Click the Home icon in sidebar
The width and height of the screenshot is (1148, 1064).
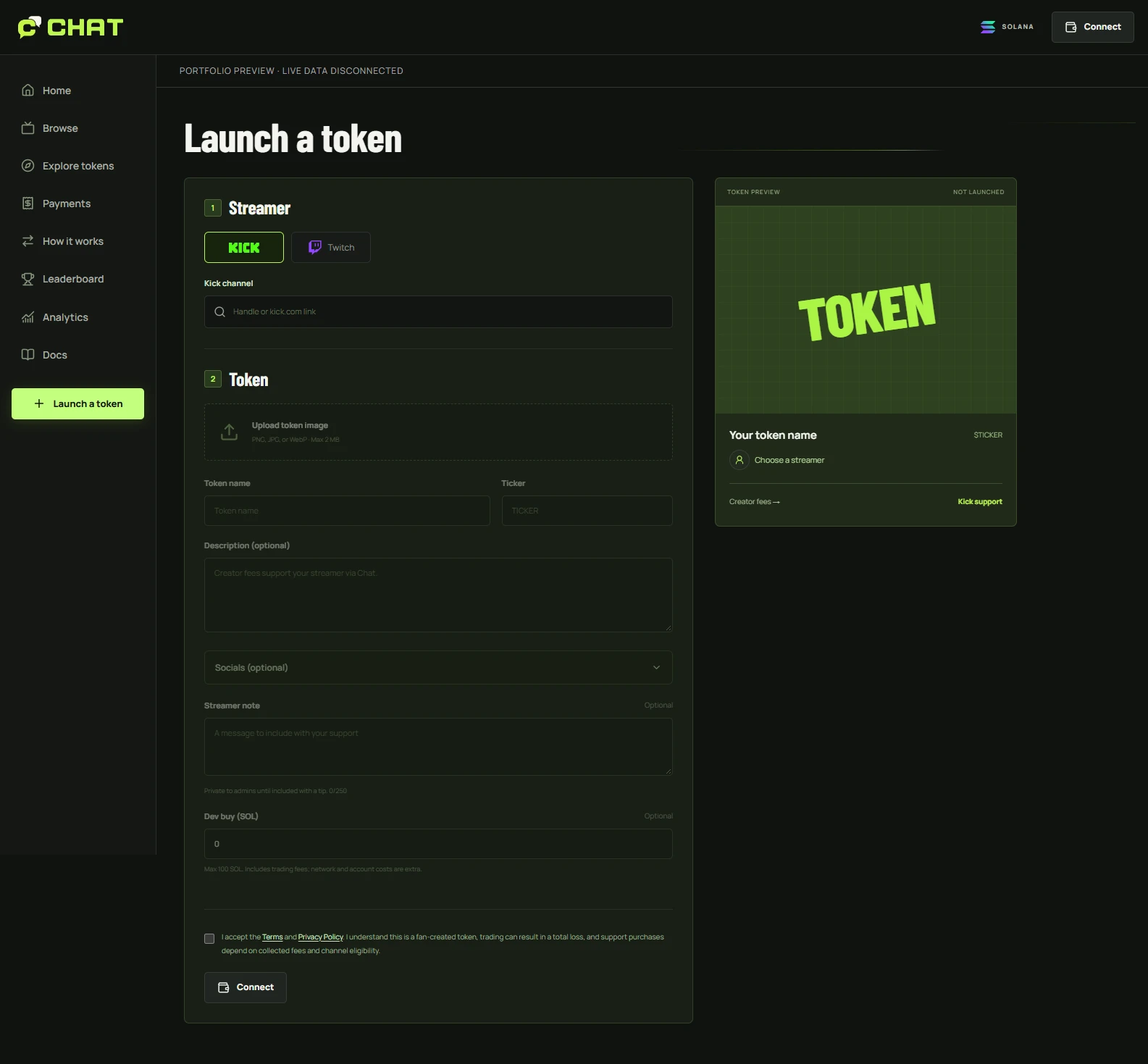[x=28, y=91]
